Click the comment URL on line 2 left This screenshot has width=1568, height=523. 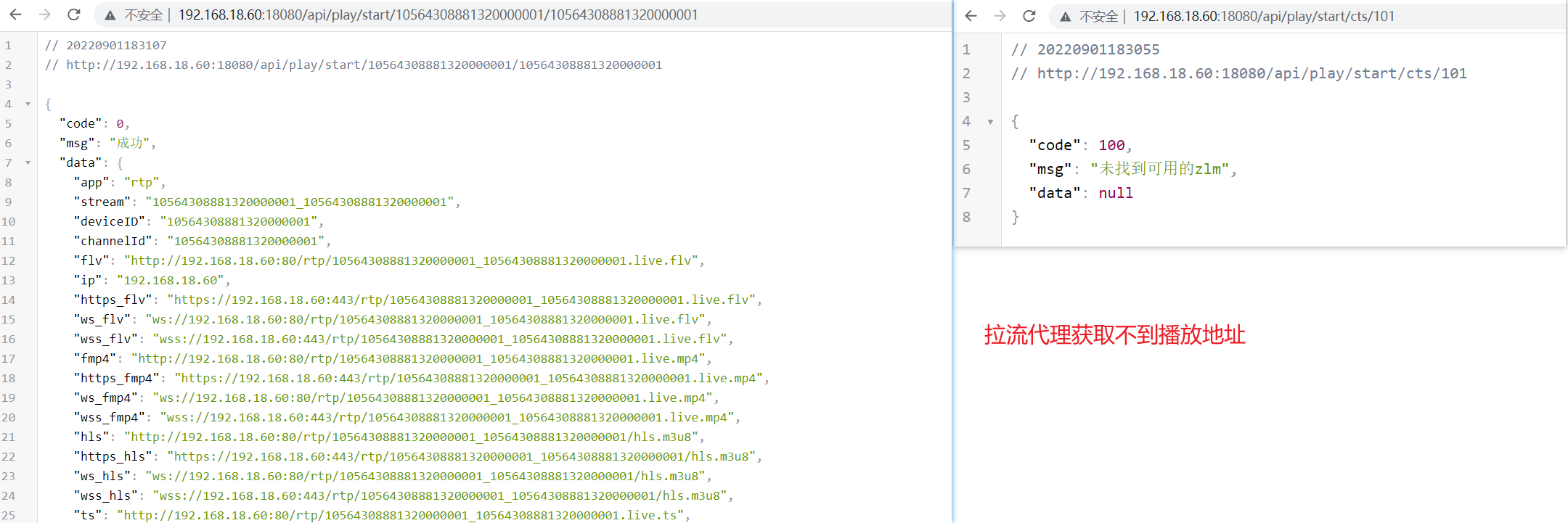[x=364, y=65]
